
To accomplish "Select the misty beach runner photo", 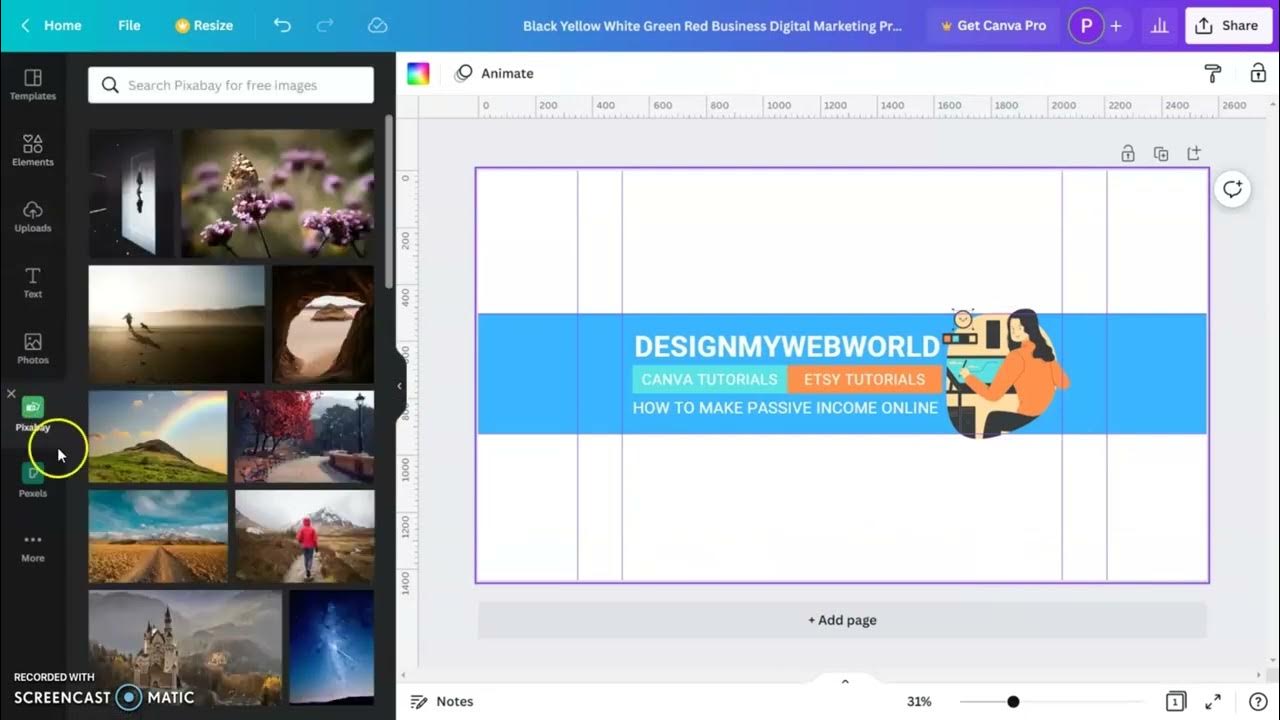I will 177,324.
